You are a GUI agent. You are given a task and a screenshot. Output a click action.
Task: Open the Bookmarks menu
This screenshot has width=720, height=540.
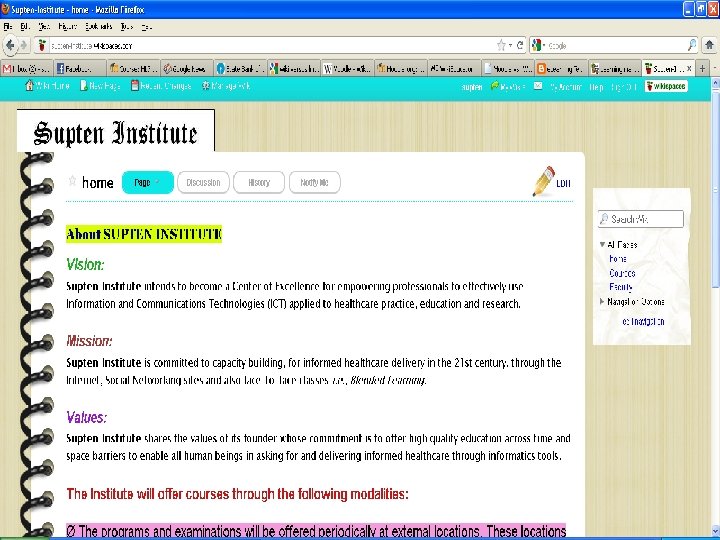click(99, 27)
